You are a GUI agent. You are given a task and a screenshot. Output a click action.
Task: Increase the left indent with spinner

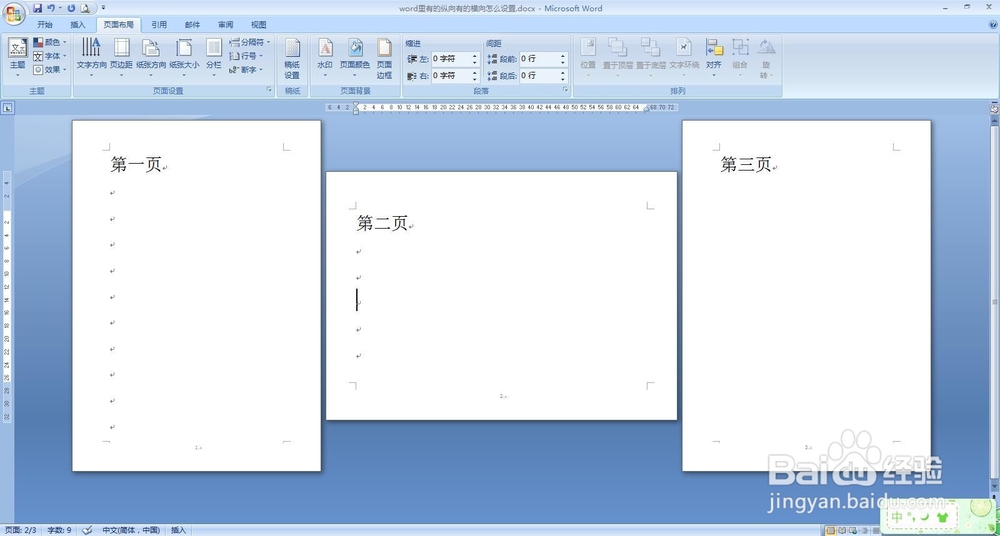pos(475,56)
